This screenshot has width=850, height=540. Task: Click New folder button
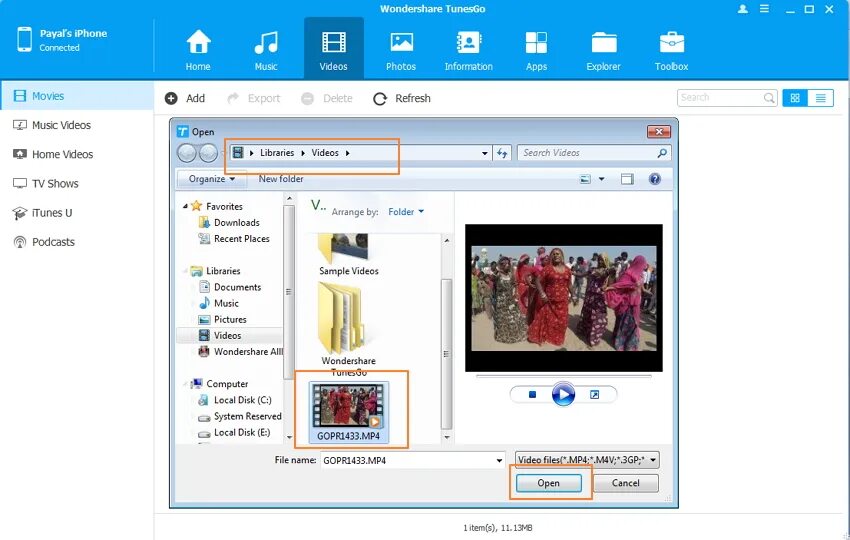(281, 179)
